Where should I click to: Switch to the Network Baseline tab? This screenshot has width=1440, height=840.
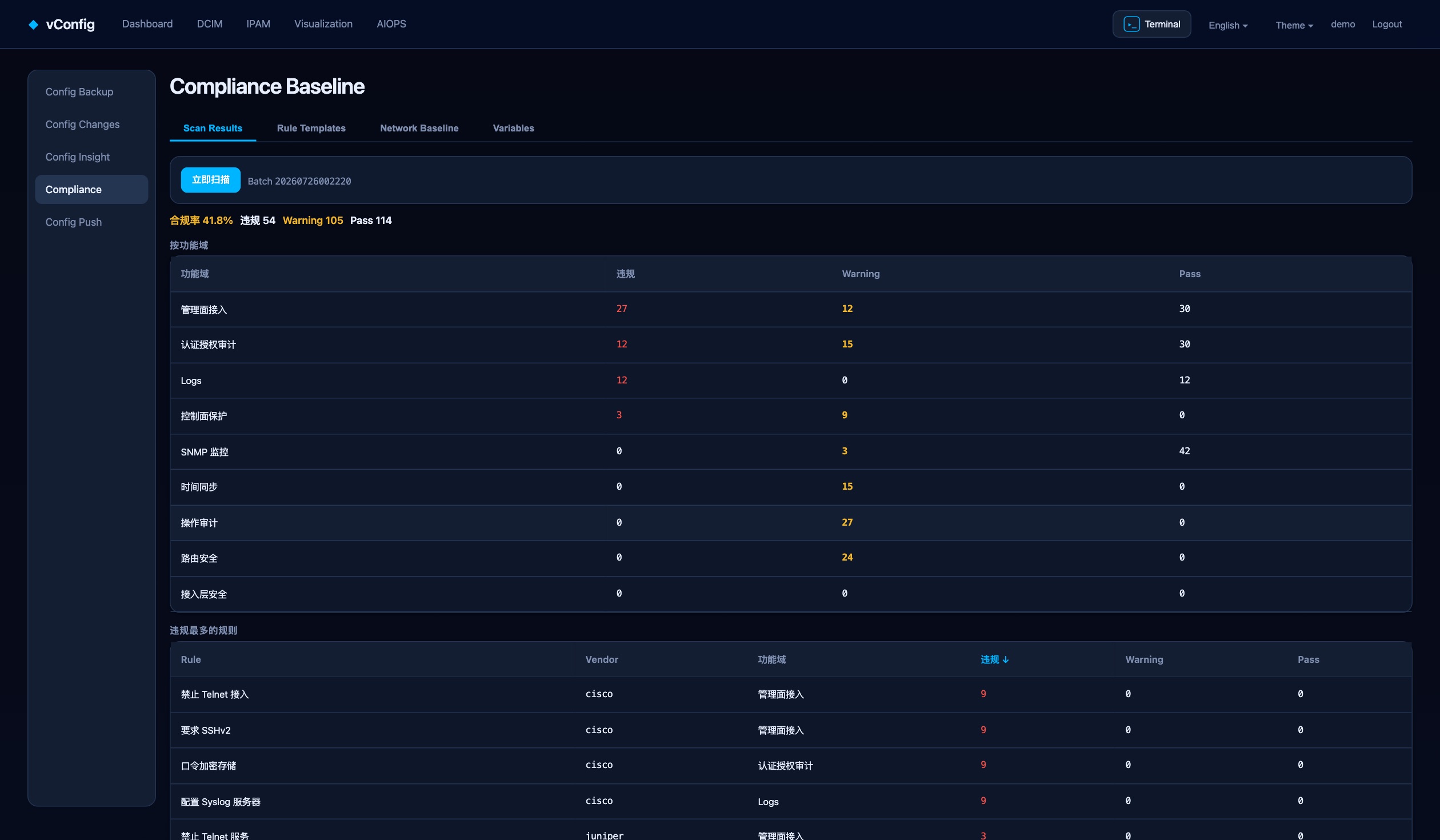point(419,128)
